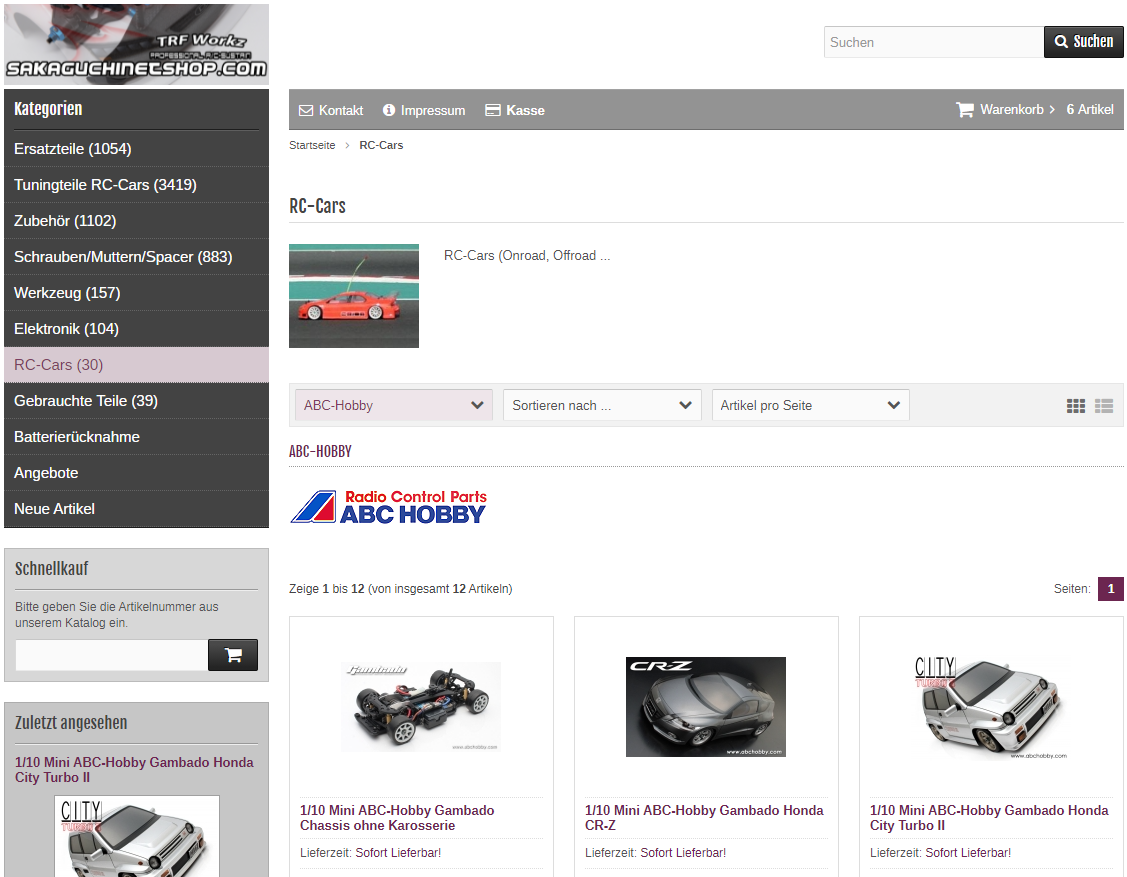1127x877 pixels.
Task: Switch to grid view icon
Action: (1076, 406)
